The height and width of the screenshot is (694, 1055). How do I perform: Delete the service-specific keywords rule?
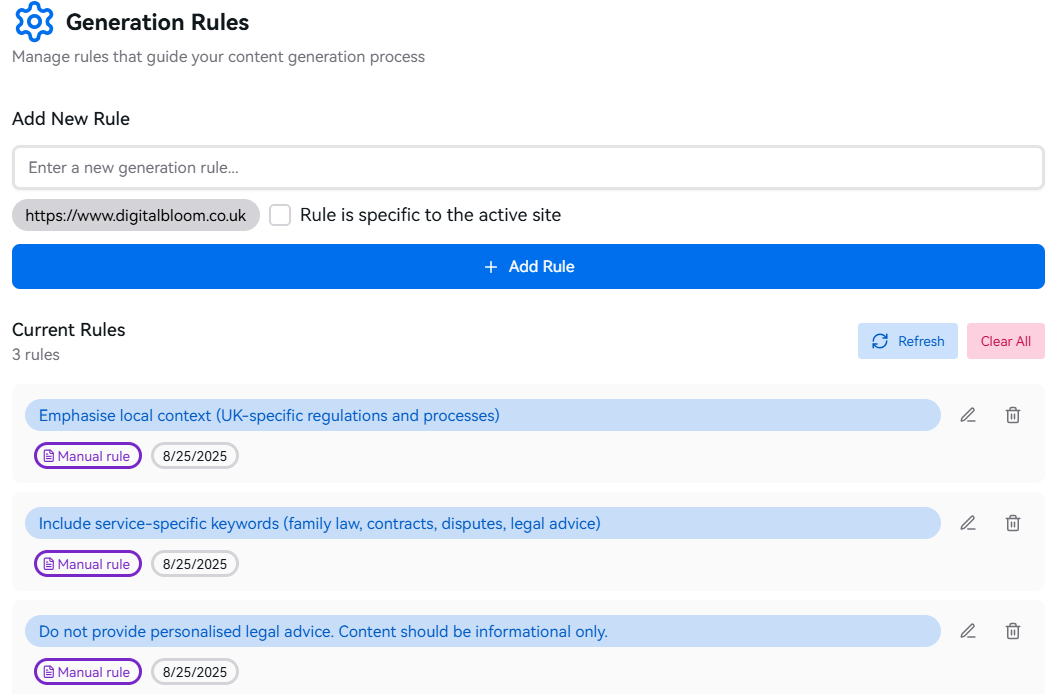point(1012,523)
